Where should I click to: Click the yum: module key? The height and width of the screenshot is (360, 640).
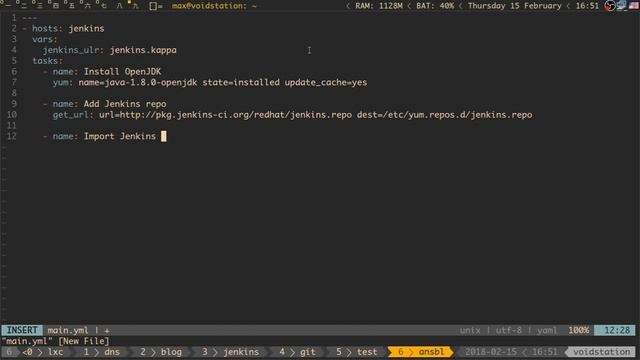pos(63,82)
